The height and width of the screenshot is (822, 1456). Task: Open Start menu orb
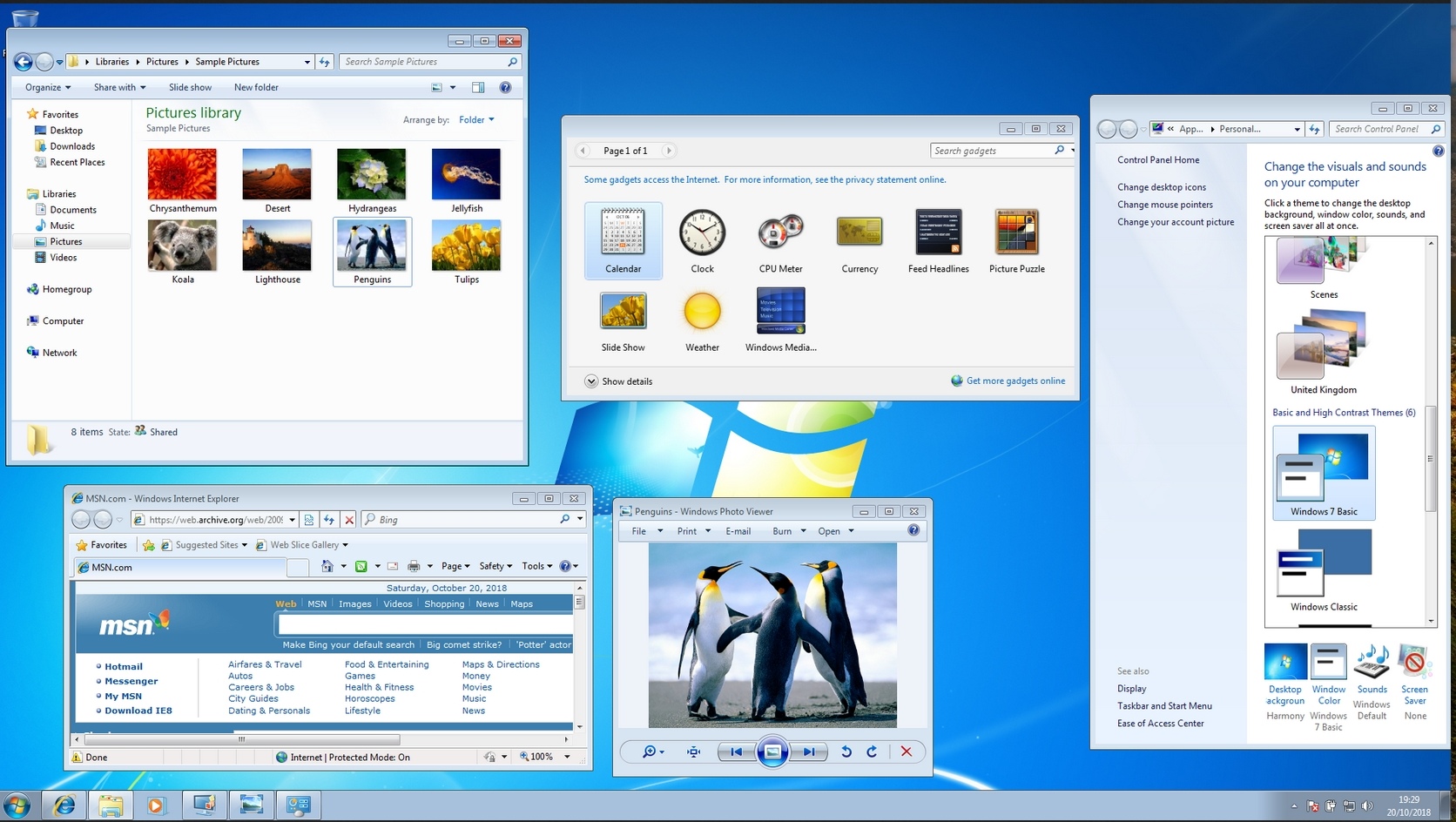click(17, 805)
